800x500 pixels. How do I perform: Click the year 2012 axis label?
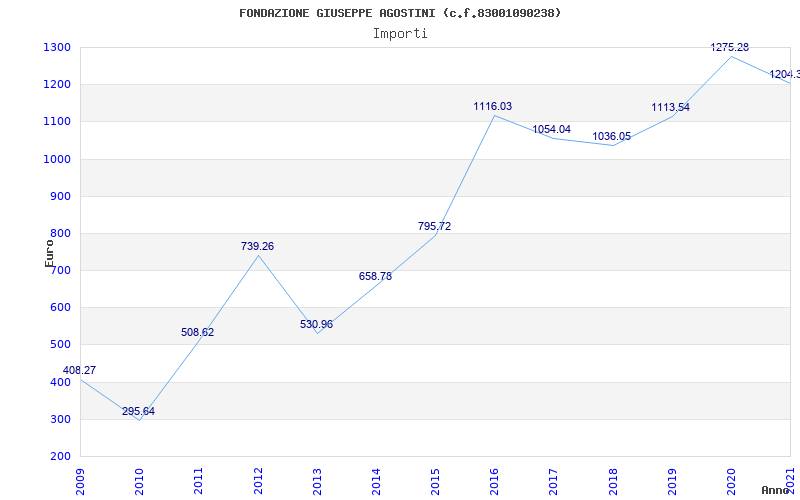258,481
